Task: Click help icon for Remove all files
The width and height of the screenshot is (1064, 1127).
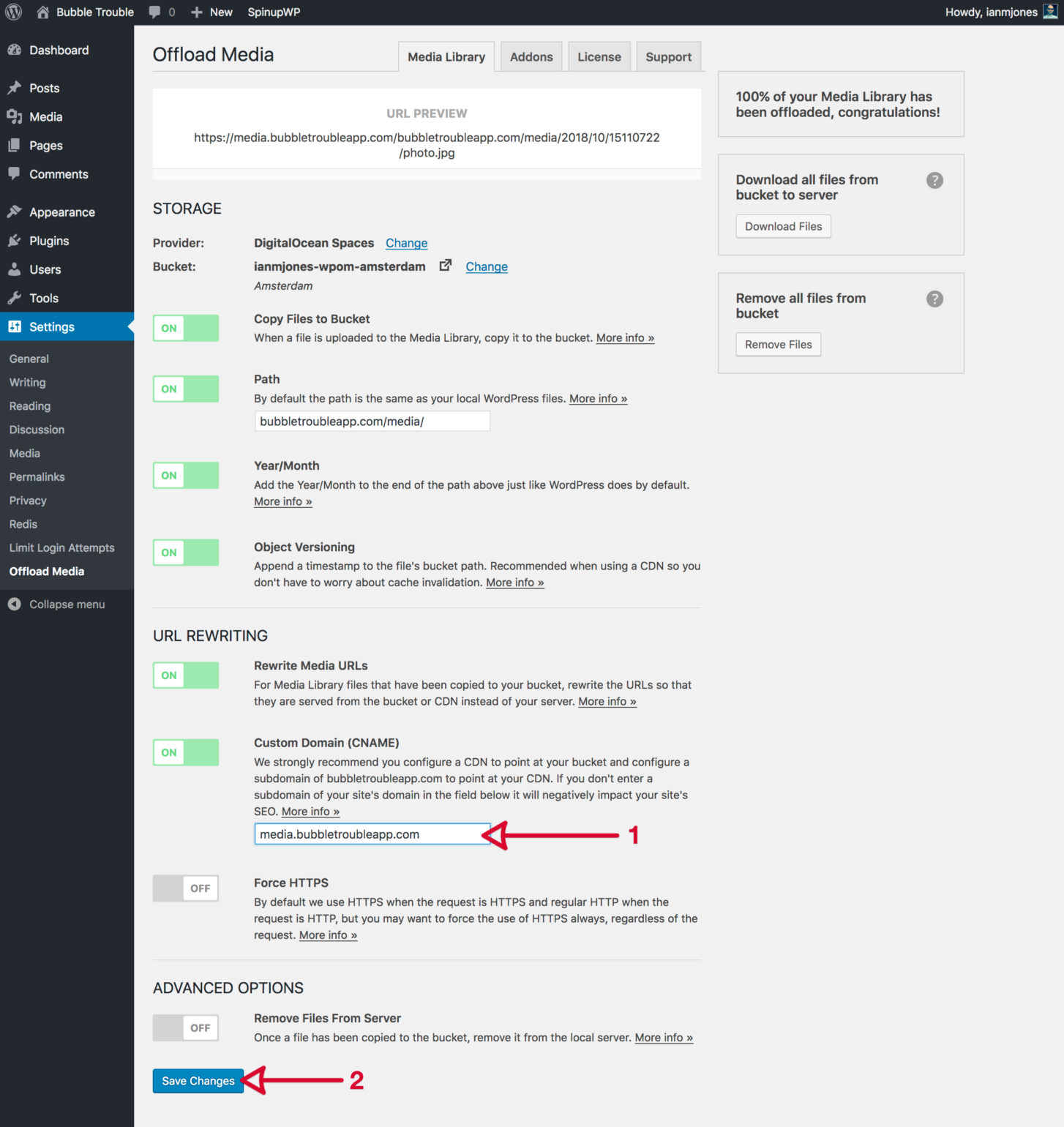Action: point(934,299)
